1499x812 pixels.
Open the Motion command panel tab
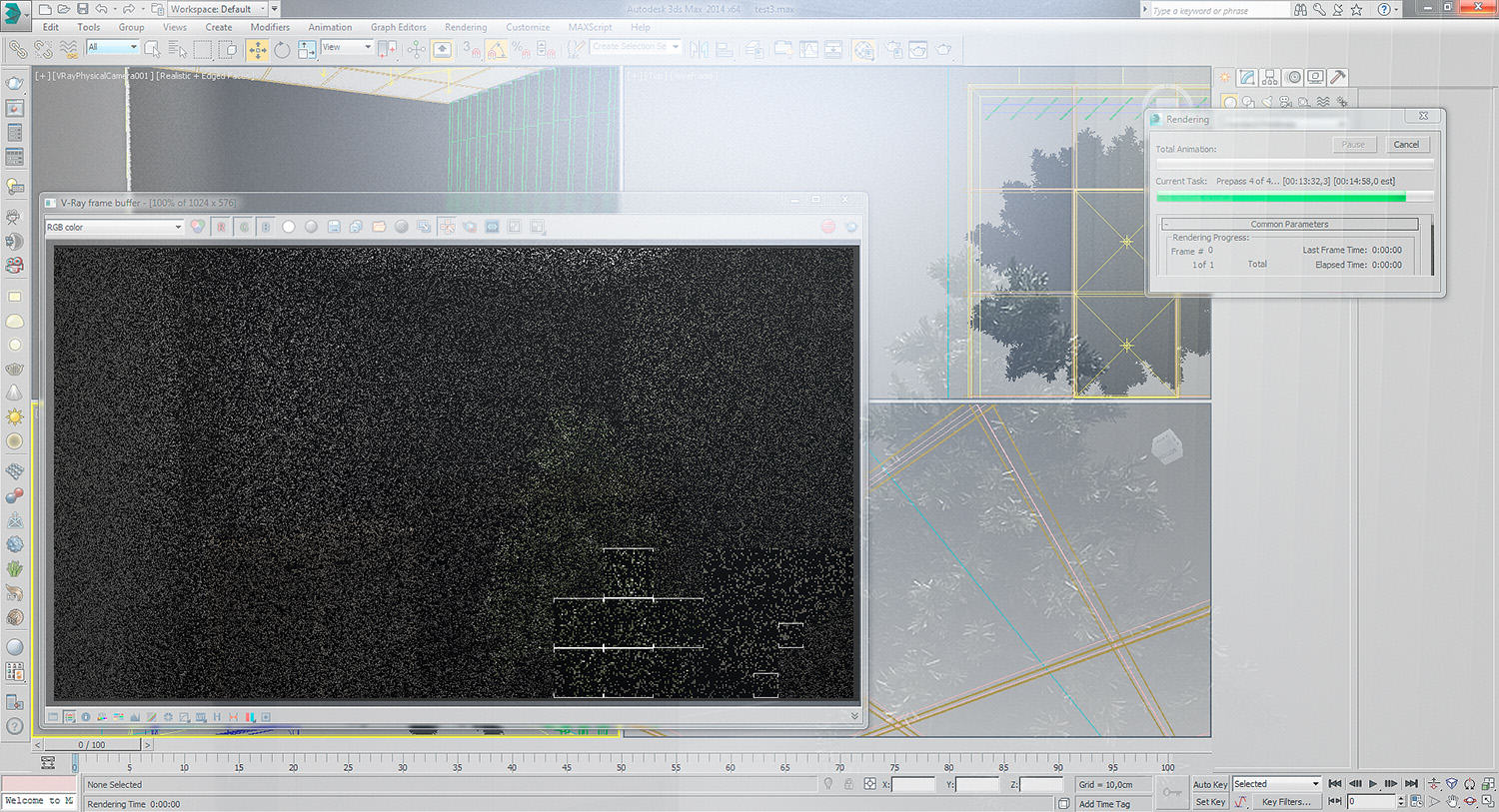click(1293, 77)
